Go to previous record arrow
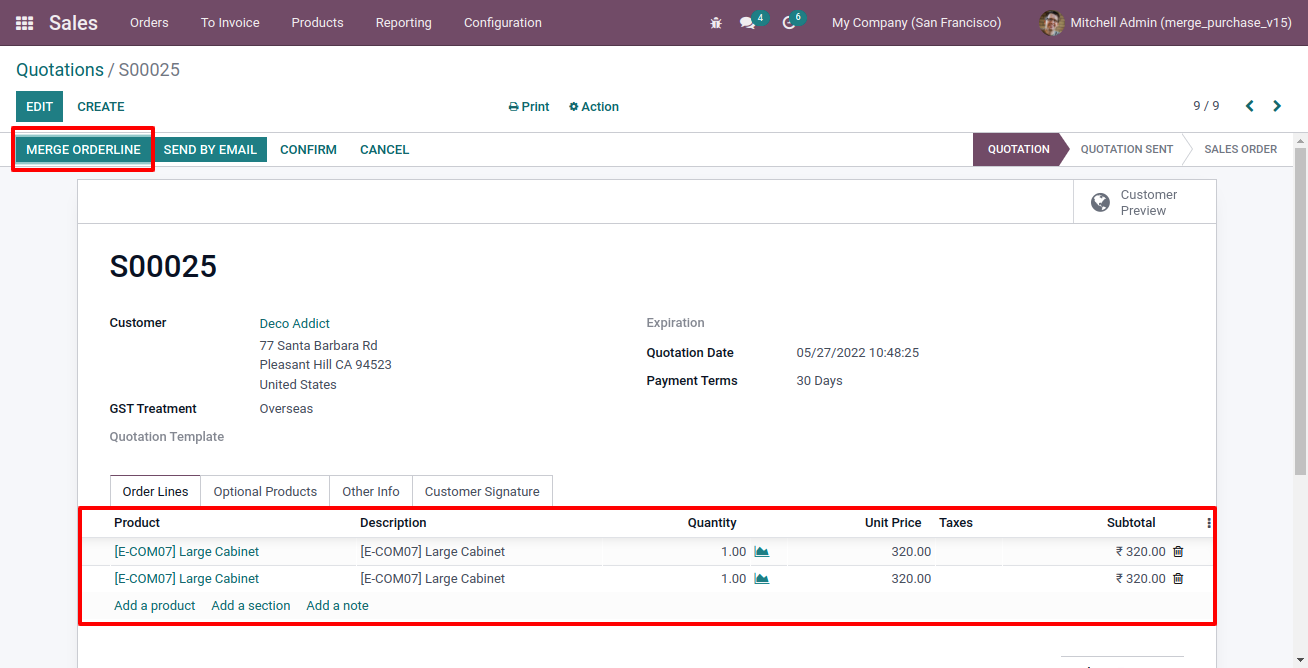Viewport: 1308px width, 668px height. point(1249,106)
